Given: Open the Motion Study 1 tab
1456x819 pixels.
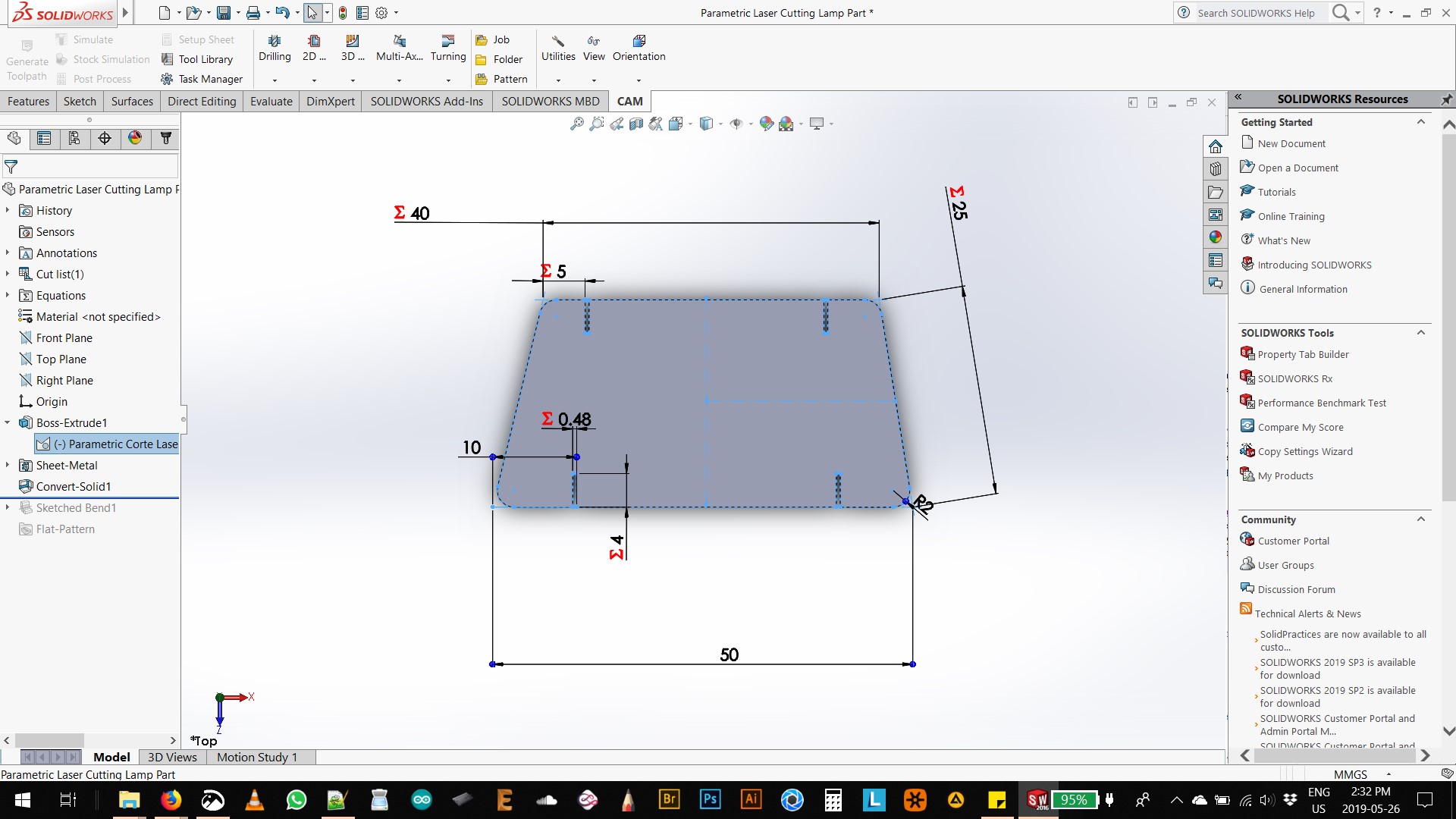Looking at the screenshot, I should tap(256, 757).
